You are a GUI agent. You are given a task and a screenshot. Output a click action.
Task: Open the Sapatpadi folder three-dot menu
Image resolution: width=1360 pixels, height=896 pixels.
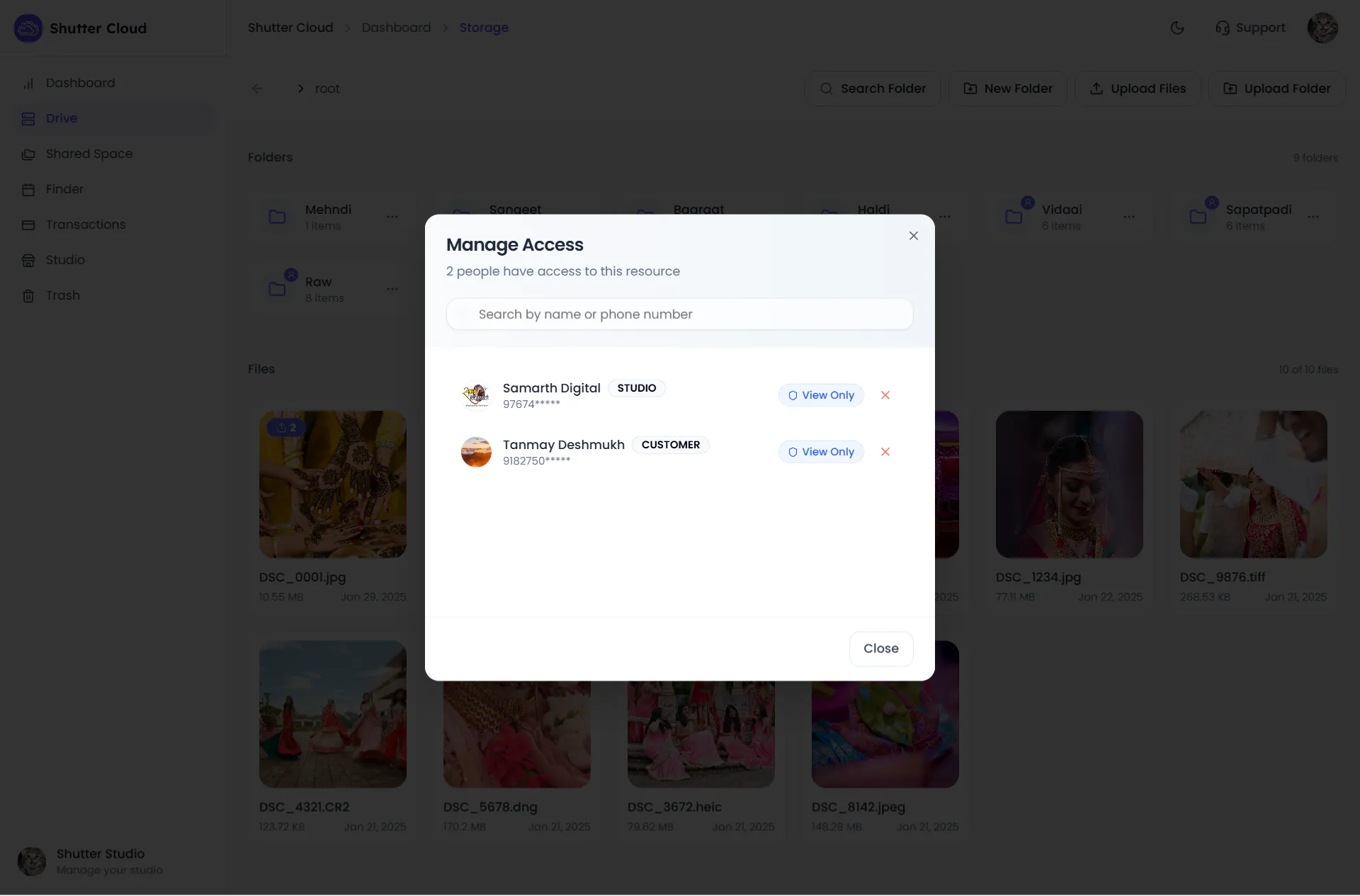[1313, 217]
